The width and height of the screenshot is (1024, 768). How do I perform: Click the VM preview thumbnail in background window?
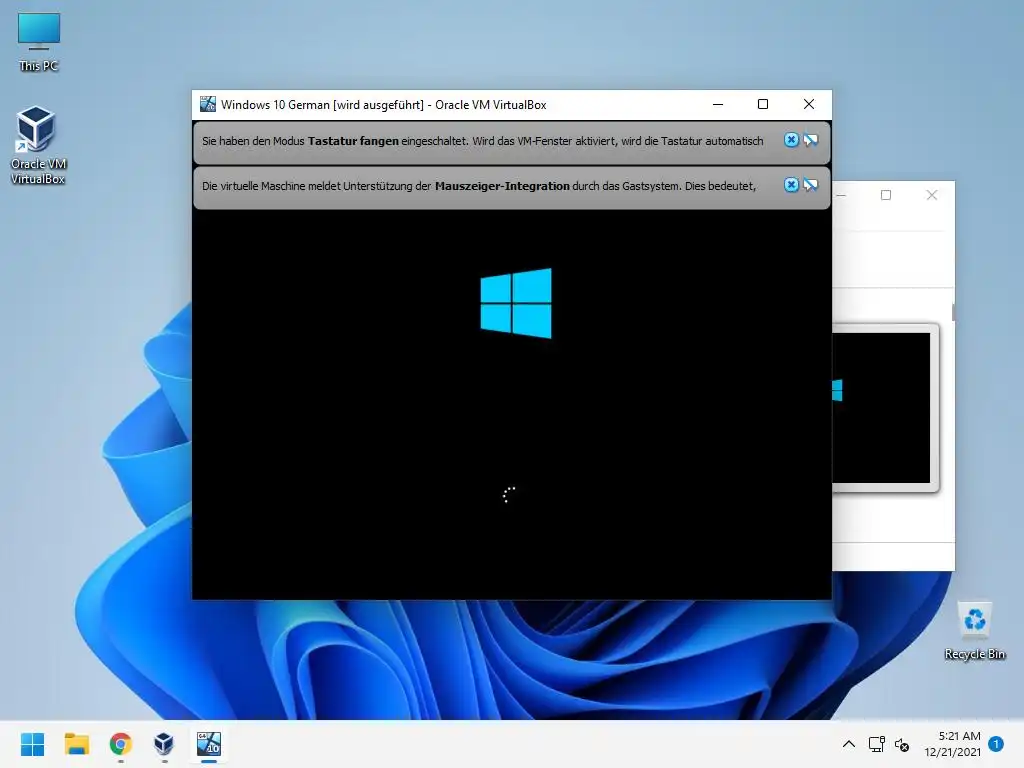click(882, 408)
